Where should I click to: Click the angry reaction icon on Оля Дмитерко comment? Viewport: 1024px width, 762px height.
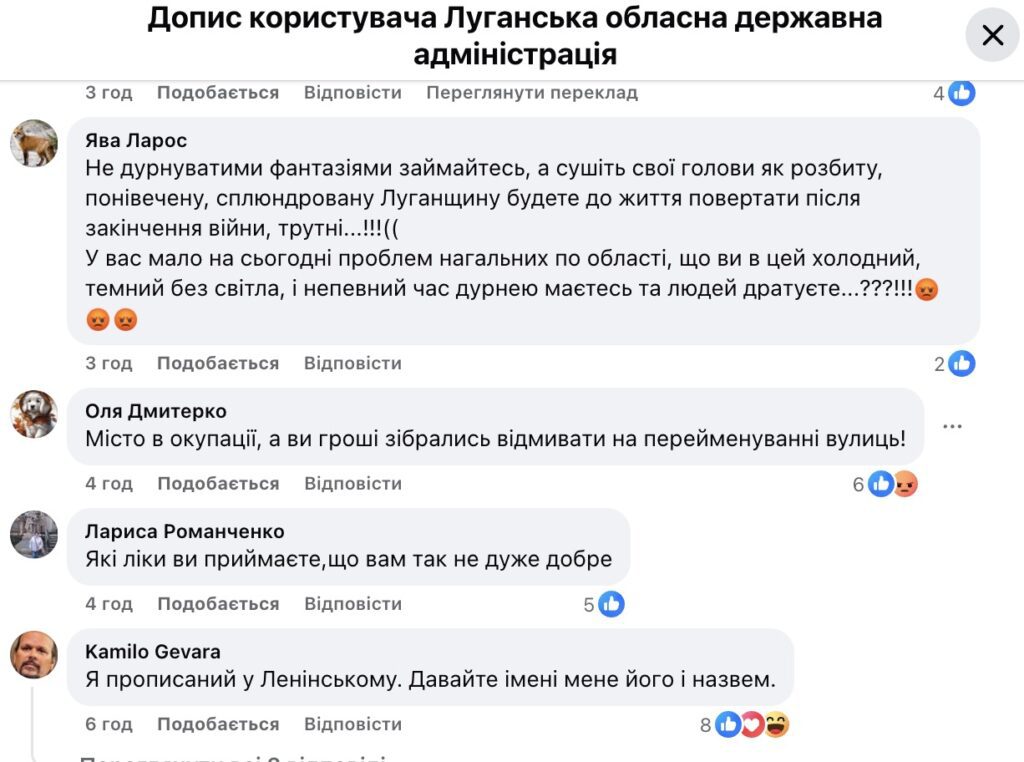click(x=903, y=483)
